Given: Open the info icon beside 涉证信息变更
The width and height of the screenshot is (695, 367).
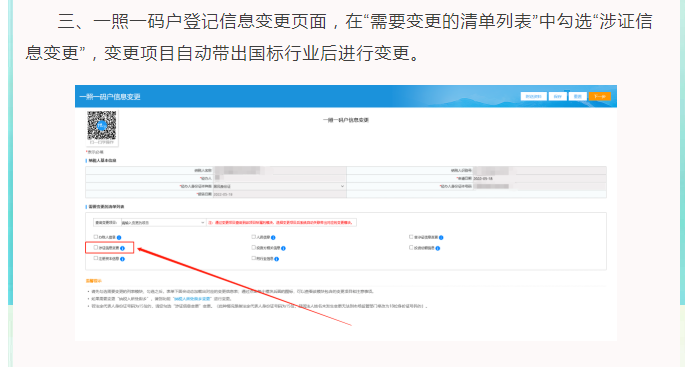Looking at the screenshot, I should (123, 248).
